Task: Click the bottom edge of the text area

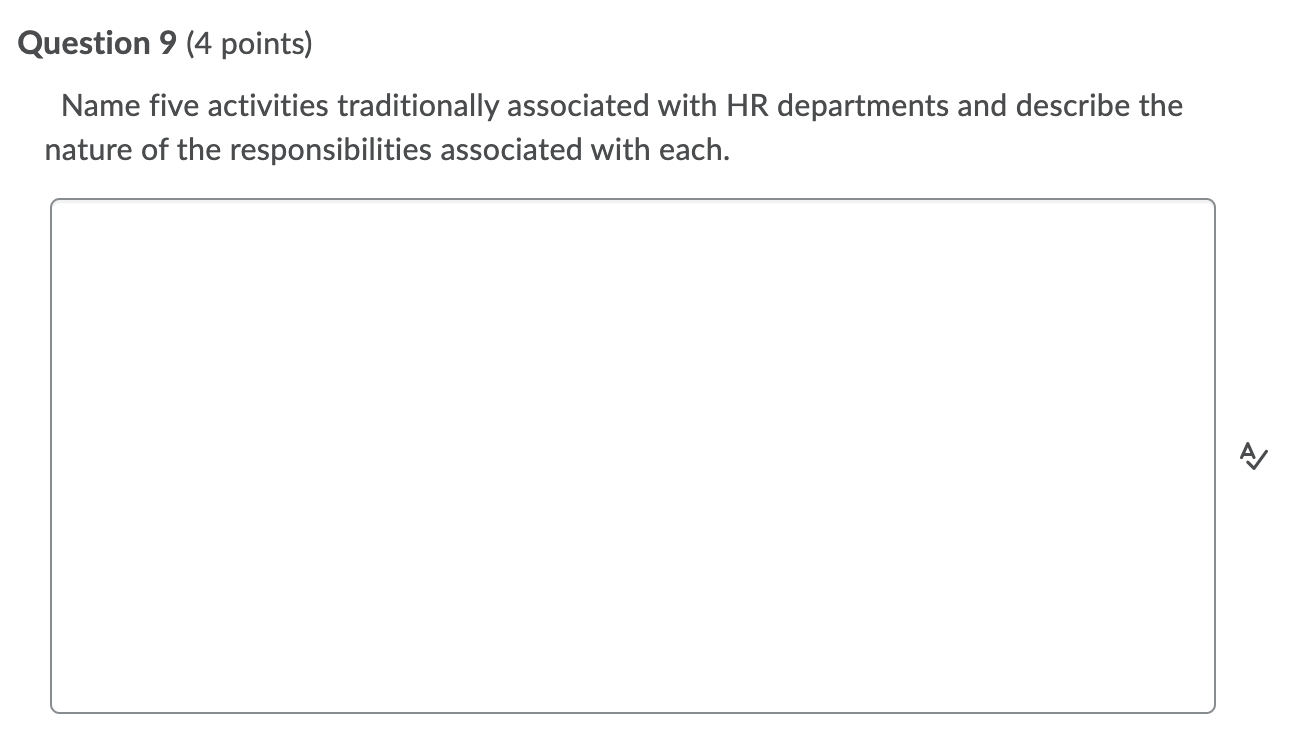Action: click(x=632, y=712)
